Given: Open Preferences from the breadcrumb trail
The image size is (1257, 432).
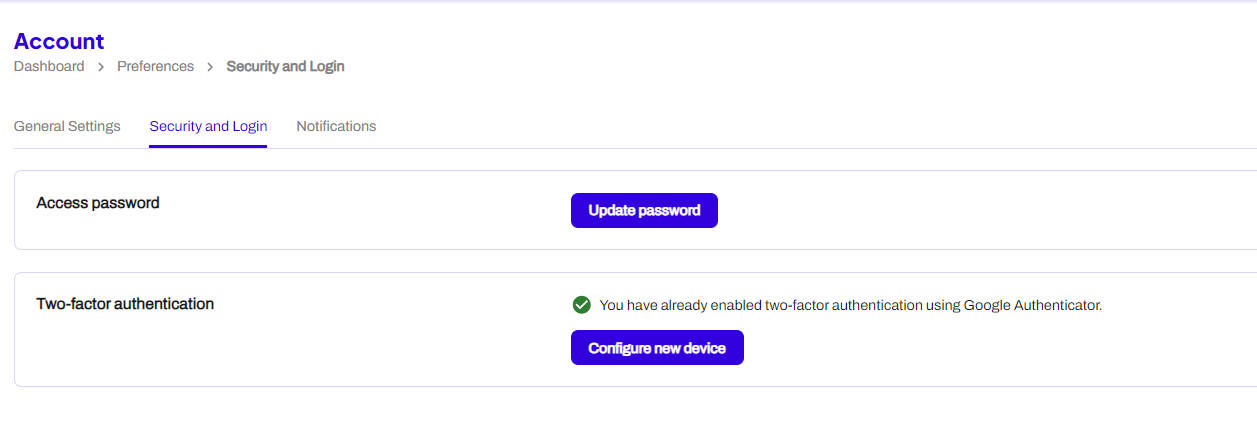Looking at the screenshot, I should (155, 66).
